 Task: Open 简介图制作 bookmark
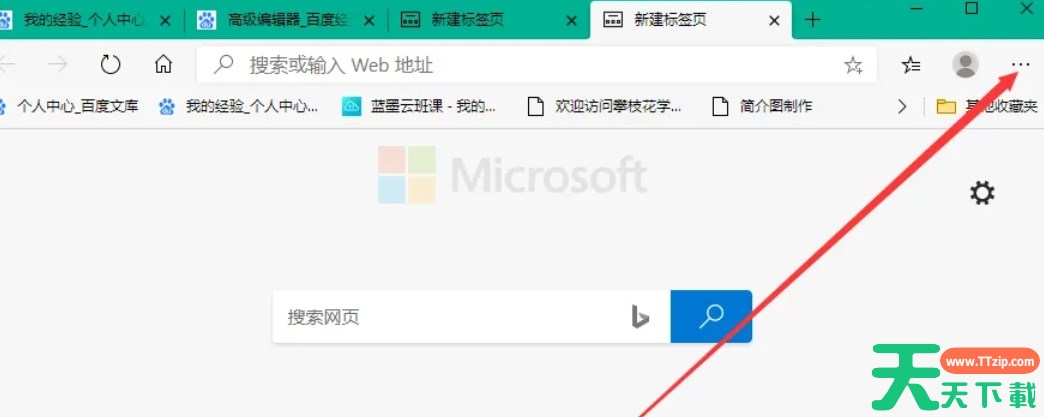[x=762, y=106]
